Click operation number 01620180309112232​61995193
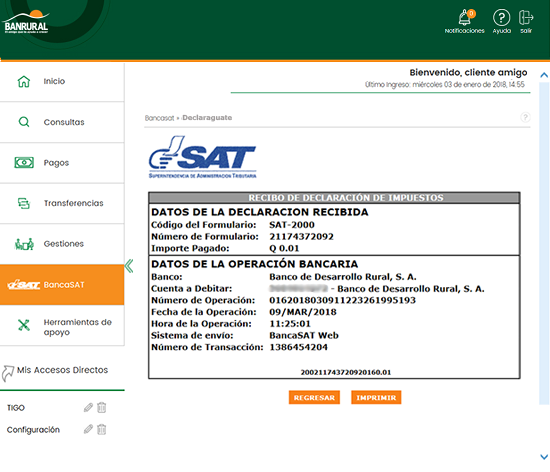This screenshot has height=472, width=550. 342,301
